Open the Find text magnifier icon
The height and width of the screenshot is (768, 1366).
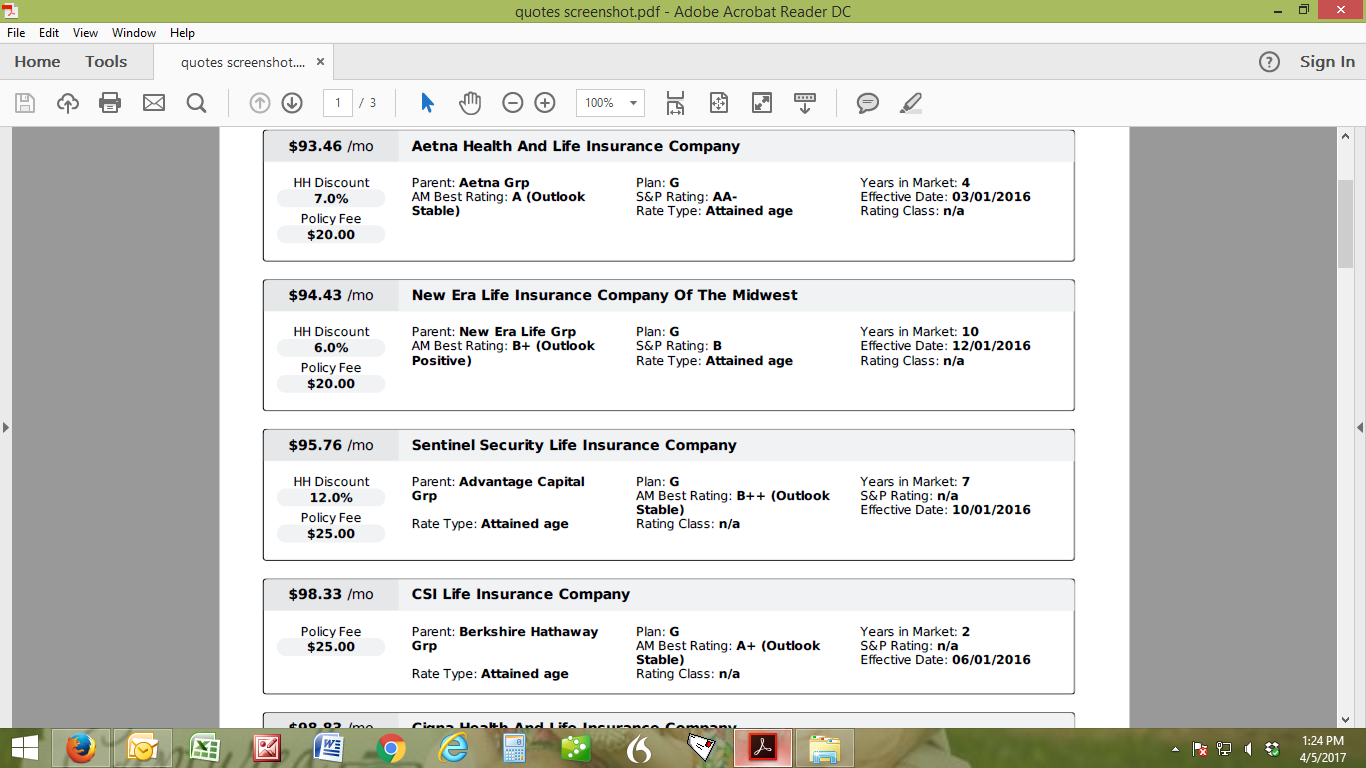pos(197,102)
